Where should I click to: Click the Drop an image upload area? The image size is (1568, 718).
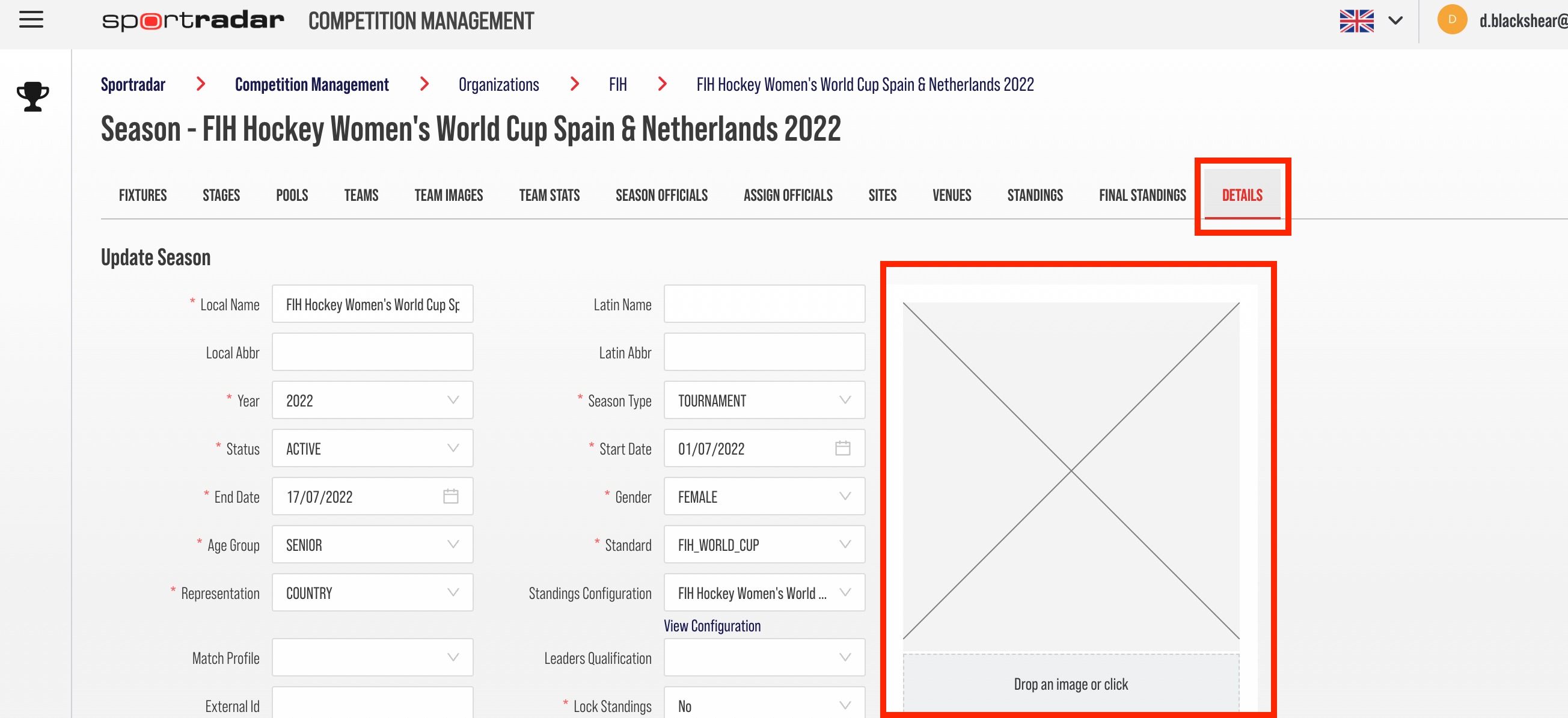(1071, 684)
